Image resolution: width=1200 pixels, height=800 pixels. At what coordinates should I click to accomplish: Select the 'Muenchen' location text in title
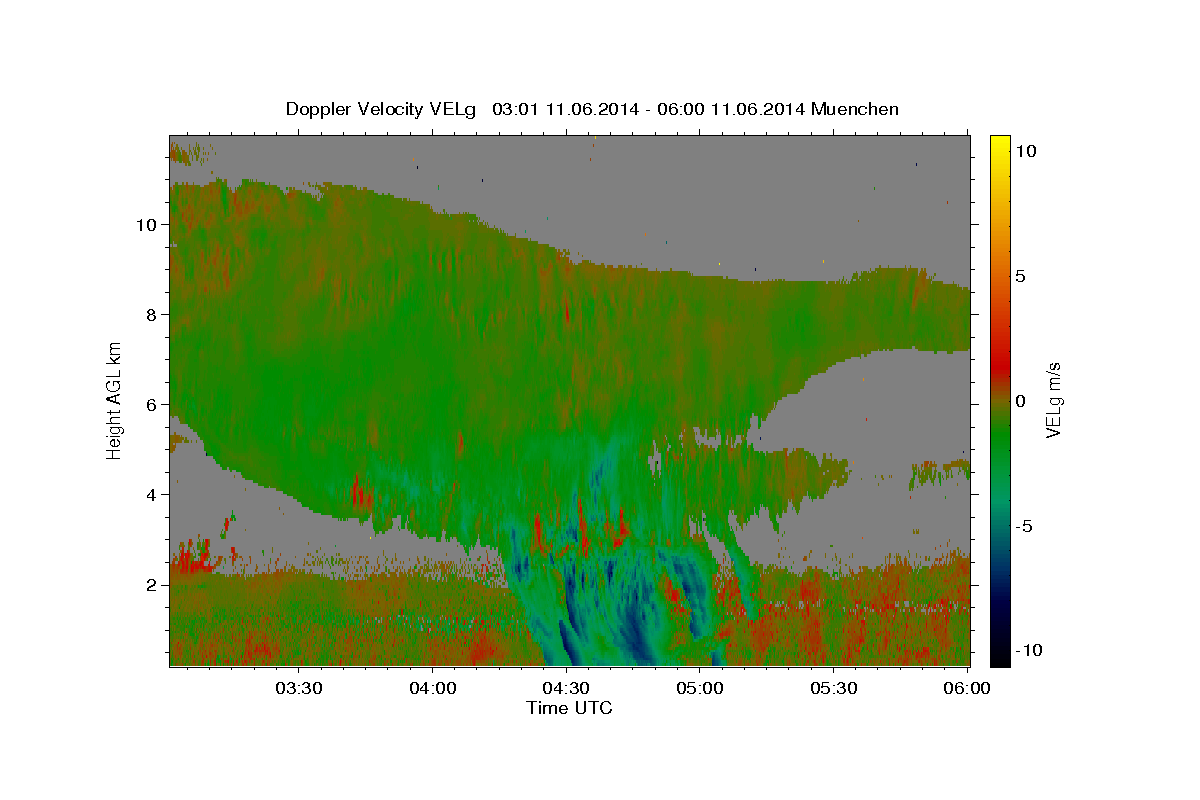[856, 109]
